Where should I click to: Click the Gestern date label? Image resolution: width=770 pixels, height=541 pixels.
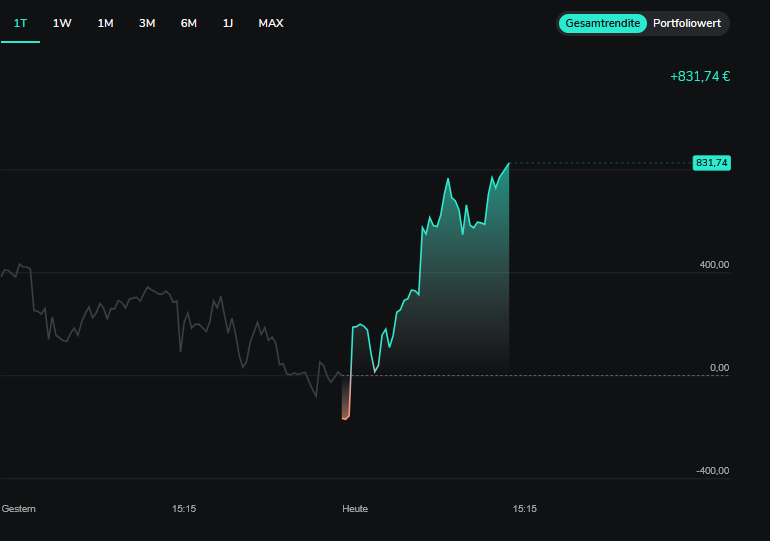pos(19,509)
